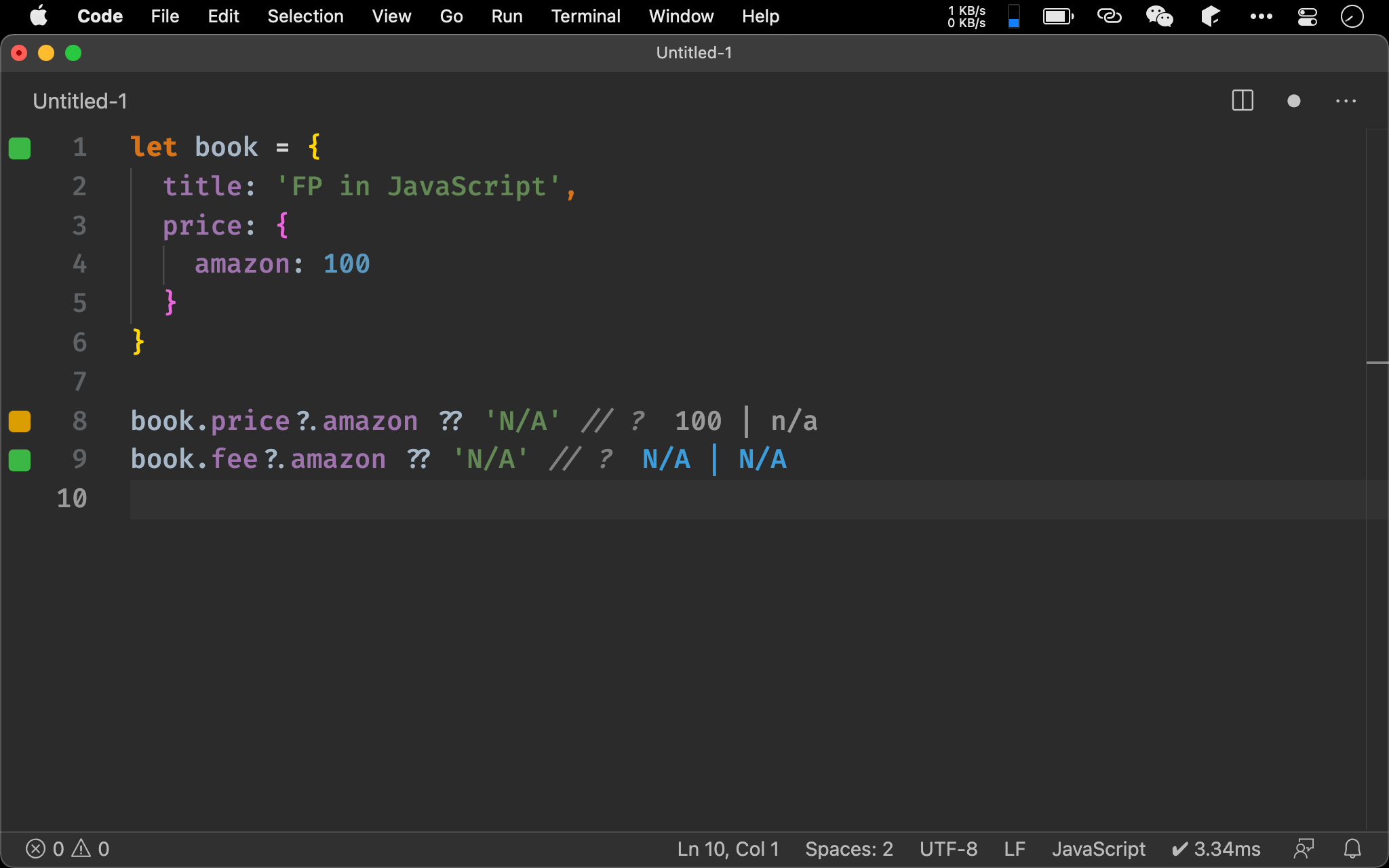Open the WeChat menu bar icon
Image resolution: width=1389 pixels, height=868 pixels.
coord(1159,16)
